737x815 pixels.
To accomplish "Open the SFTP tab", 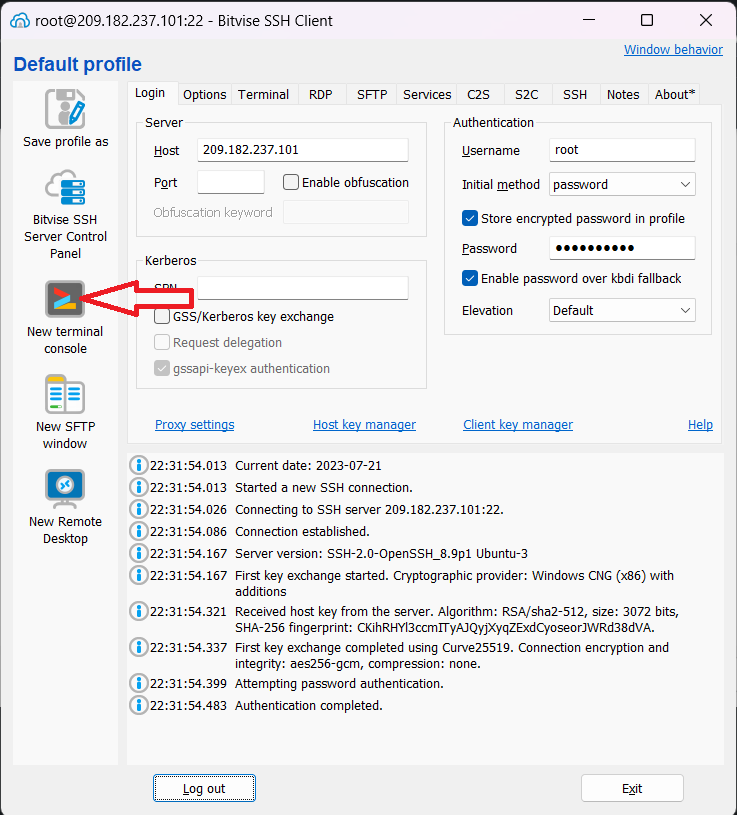I will (372, 94).
